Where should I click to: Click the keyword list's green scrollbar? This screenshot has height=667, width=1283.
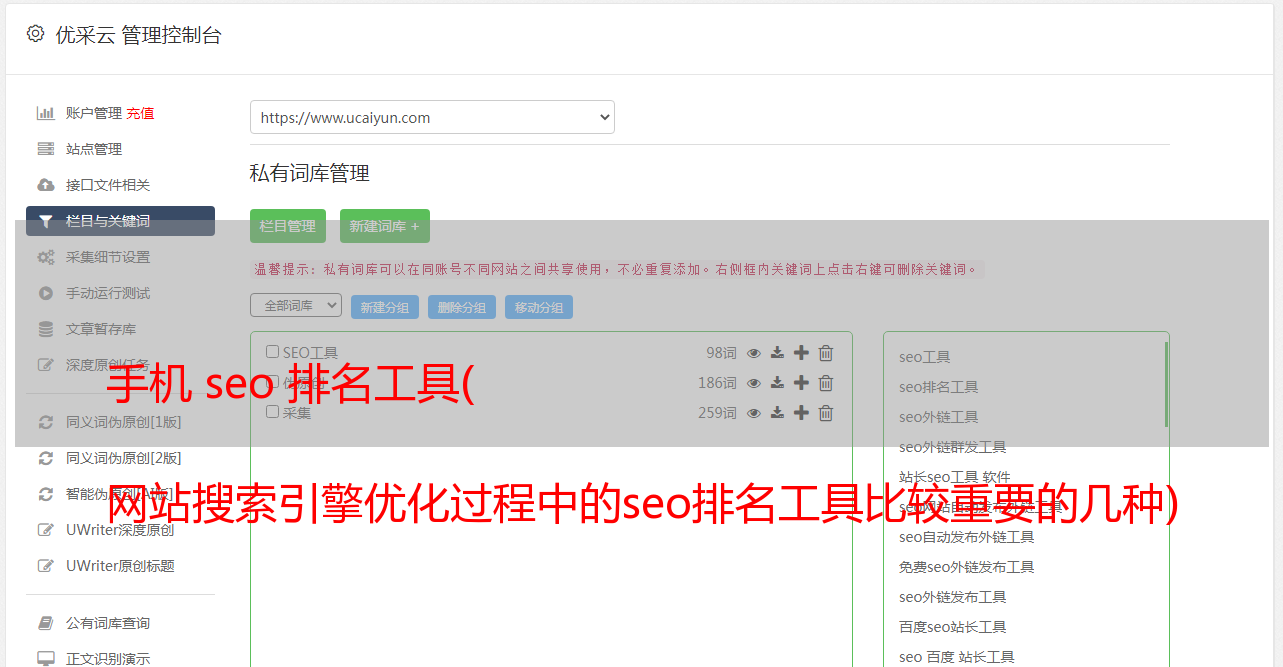pyautogui.click(x=1165, y=385)
